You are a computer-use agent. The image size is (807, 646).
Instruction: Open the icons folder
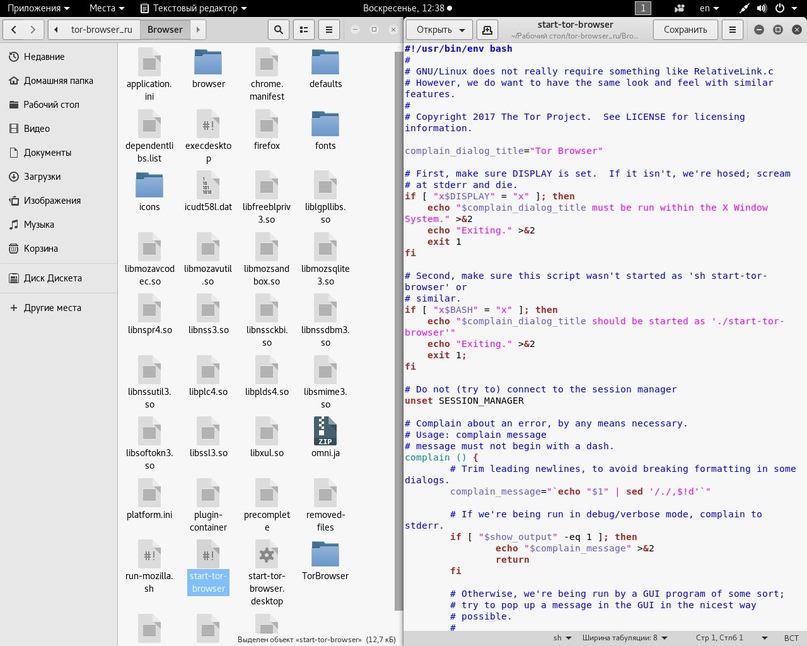(x=149, y=192)
